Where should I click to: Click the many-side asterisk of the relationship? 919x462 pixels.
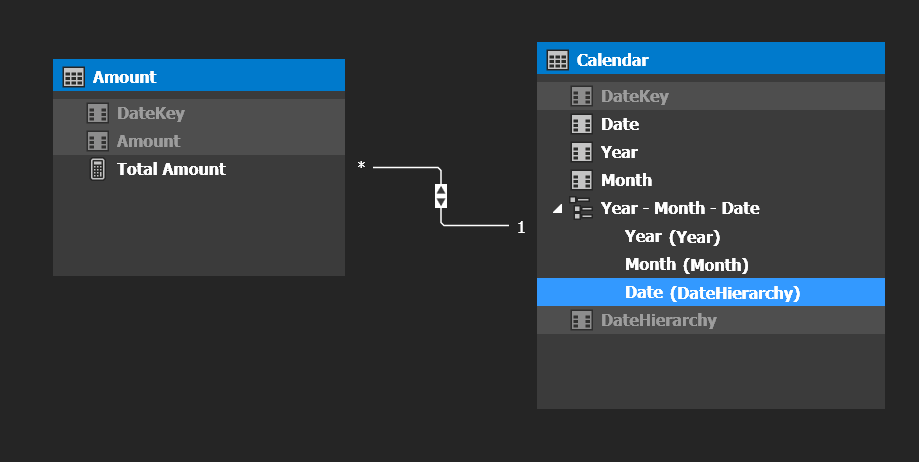tap(362, 167)
